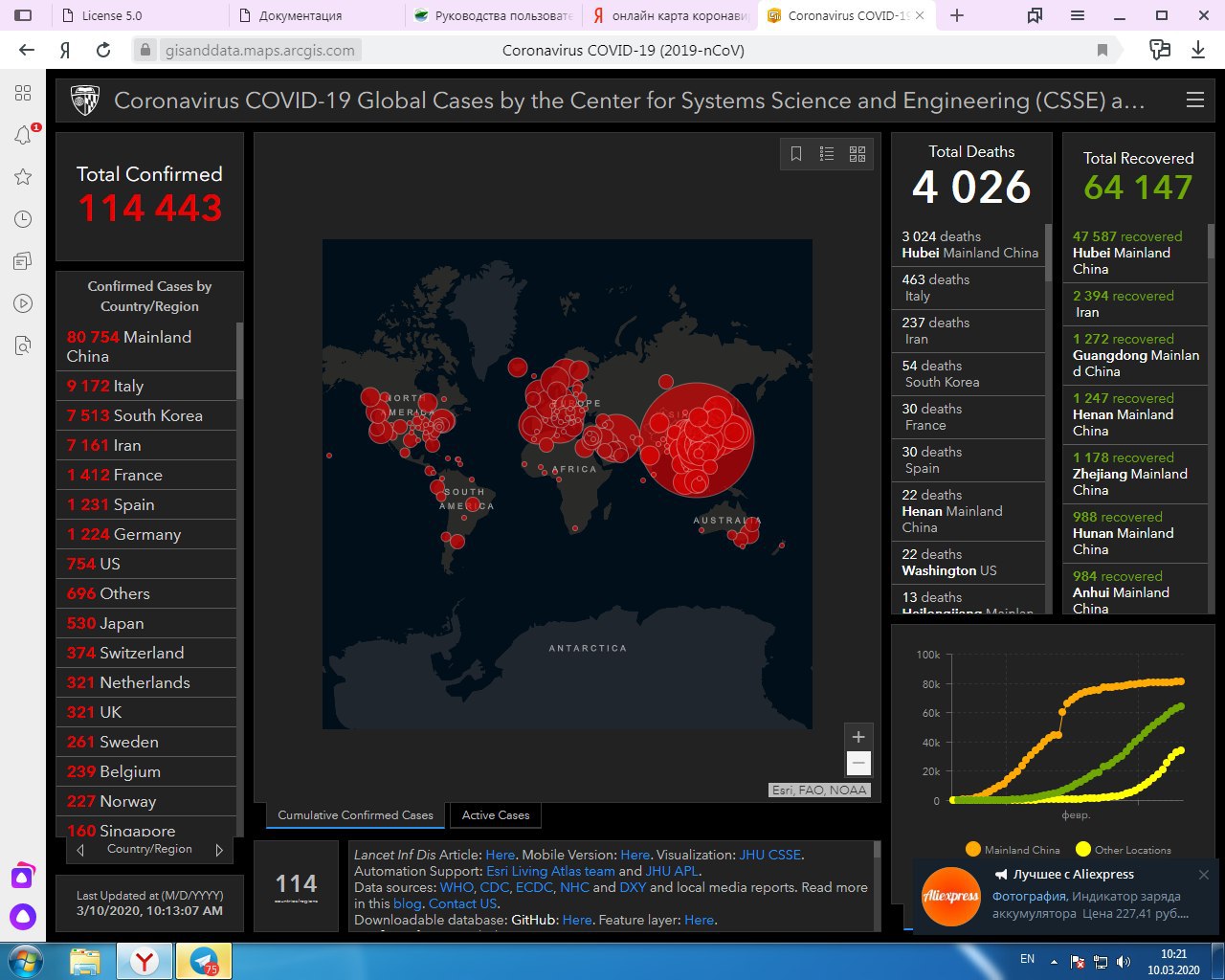Switch to Руководства пользователя browser tab
Viewport: 1225px width, 980px height.
click(x=494, y=15)
